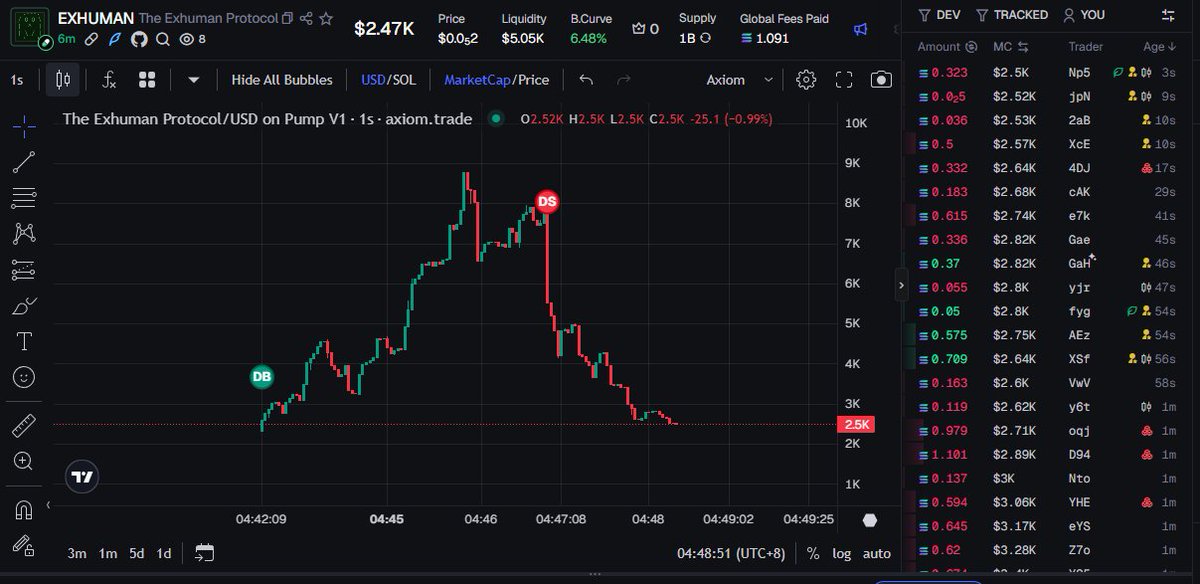
Task: Expand the arrow dropdown next to layout icon
Action: tap(194, 80)
